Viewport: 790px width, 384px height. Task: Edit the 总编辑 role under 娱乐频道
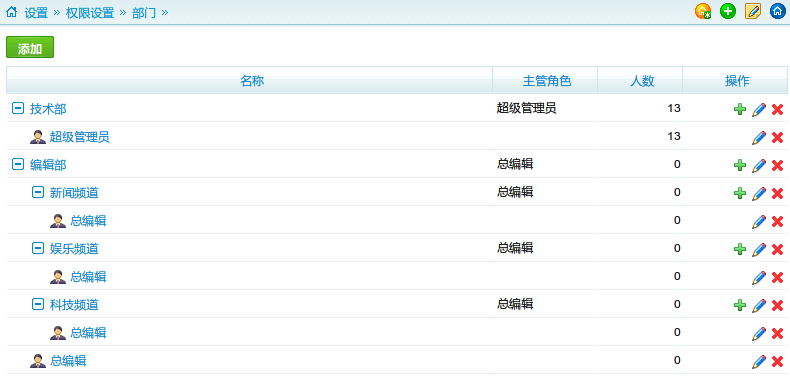click(x=759, y=277)
